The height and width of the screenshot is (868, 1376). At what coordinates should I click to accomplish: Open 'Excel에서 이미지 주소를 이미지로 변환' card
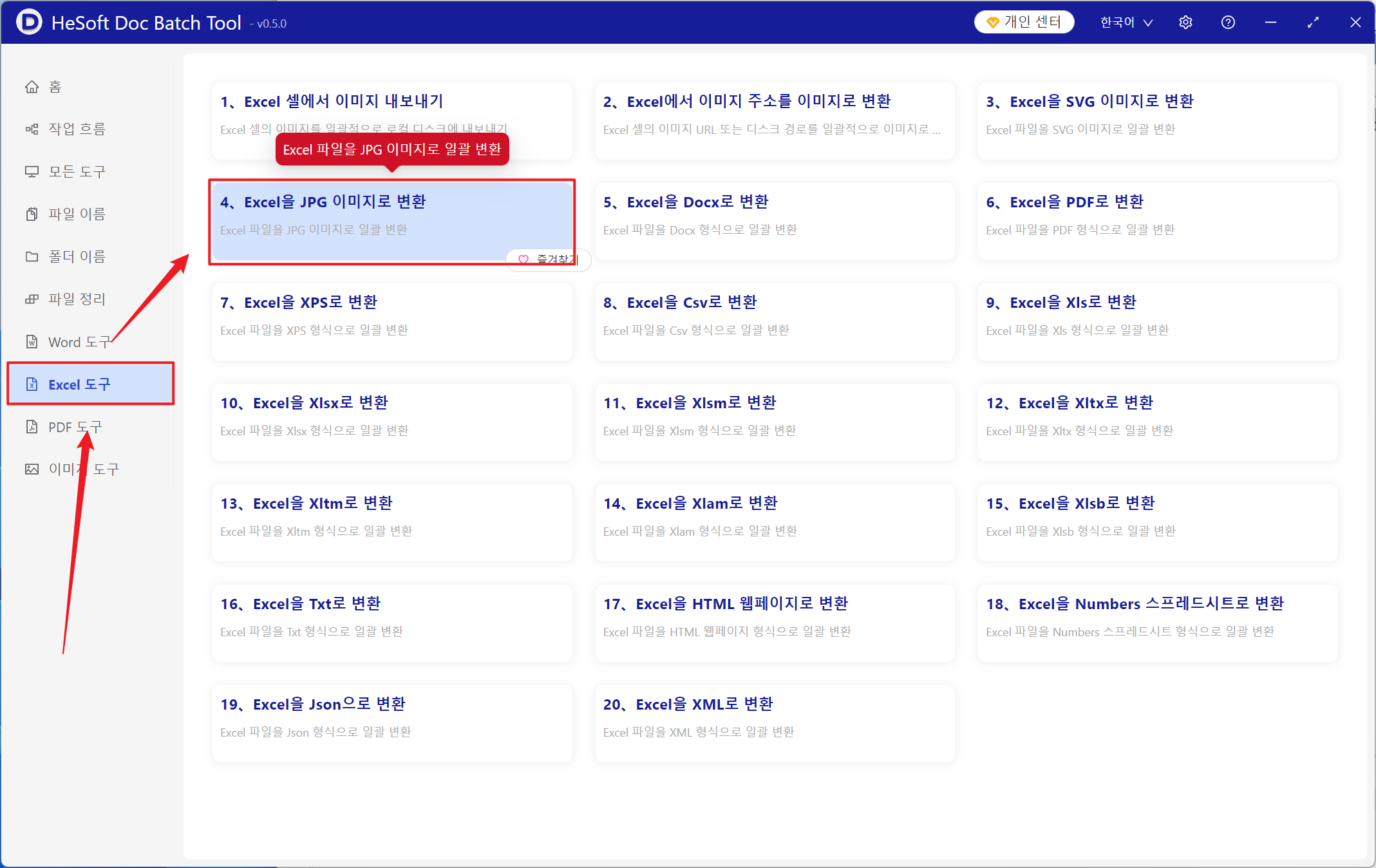click(x=775, y=121)
